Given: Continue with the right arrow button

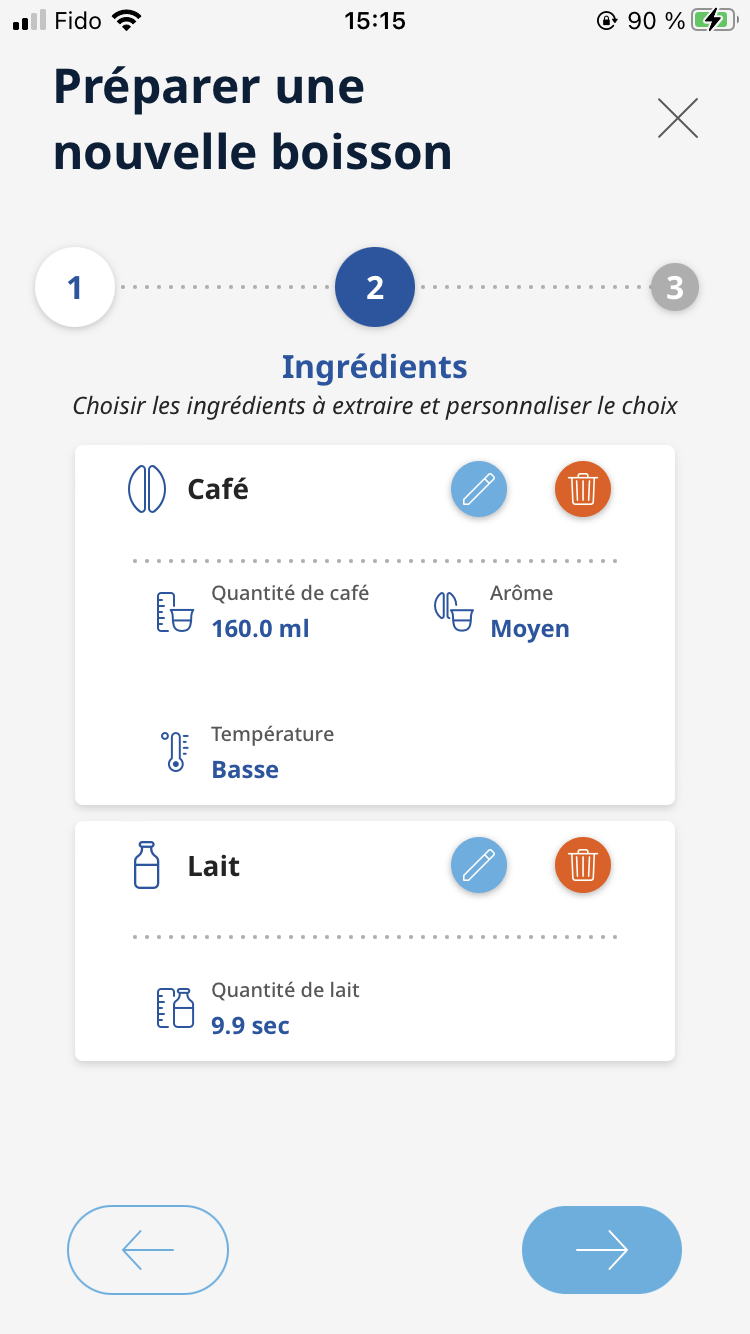Looking at the screenshot, I should click(602, 1250).
